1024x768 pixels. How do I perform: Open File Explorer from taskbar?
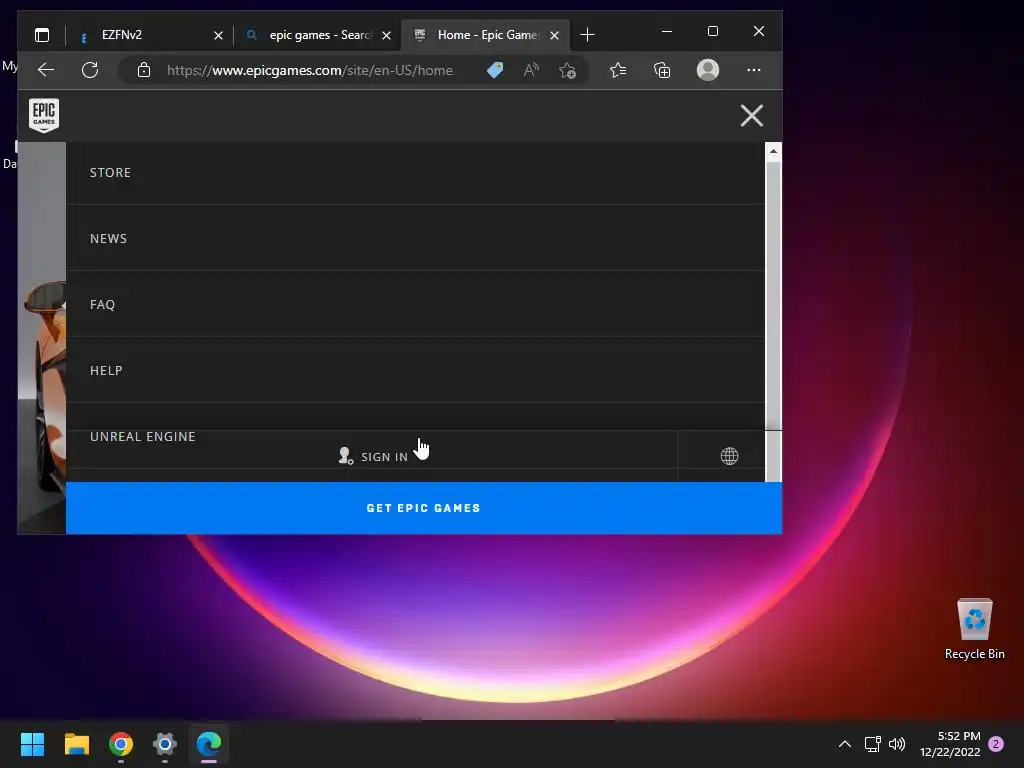point(76,744)
